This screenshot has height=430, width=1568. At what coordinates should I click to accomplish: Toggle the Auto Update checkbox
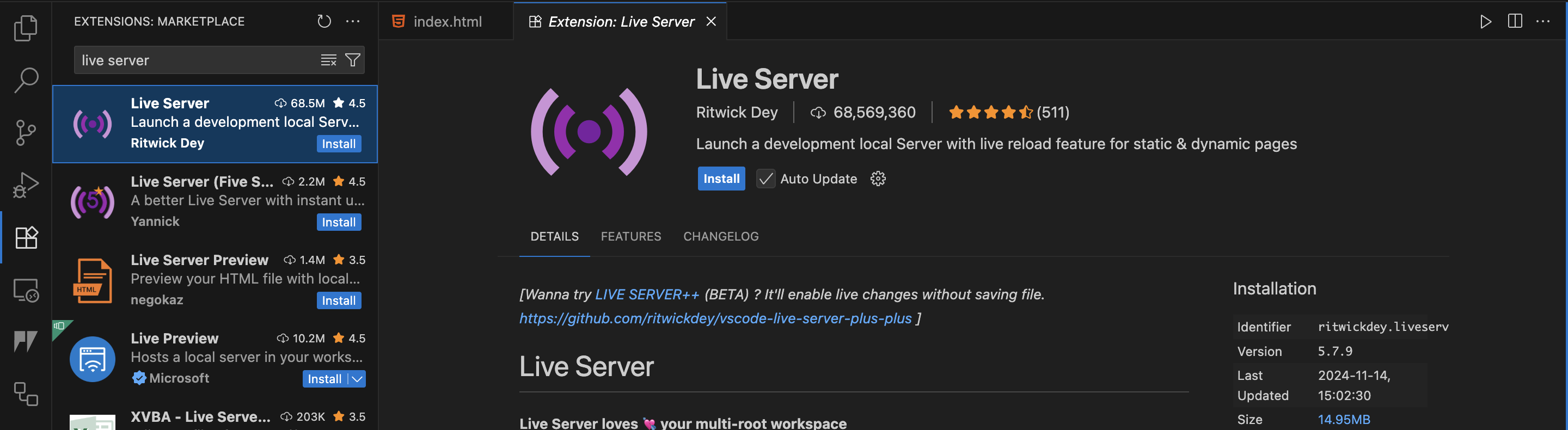(765, 179)
